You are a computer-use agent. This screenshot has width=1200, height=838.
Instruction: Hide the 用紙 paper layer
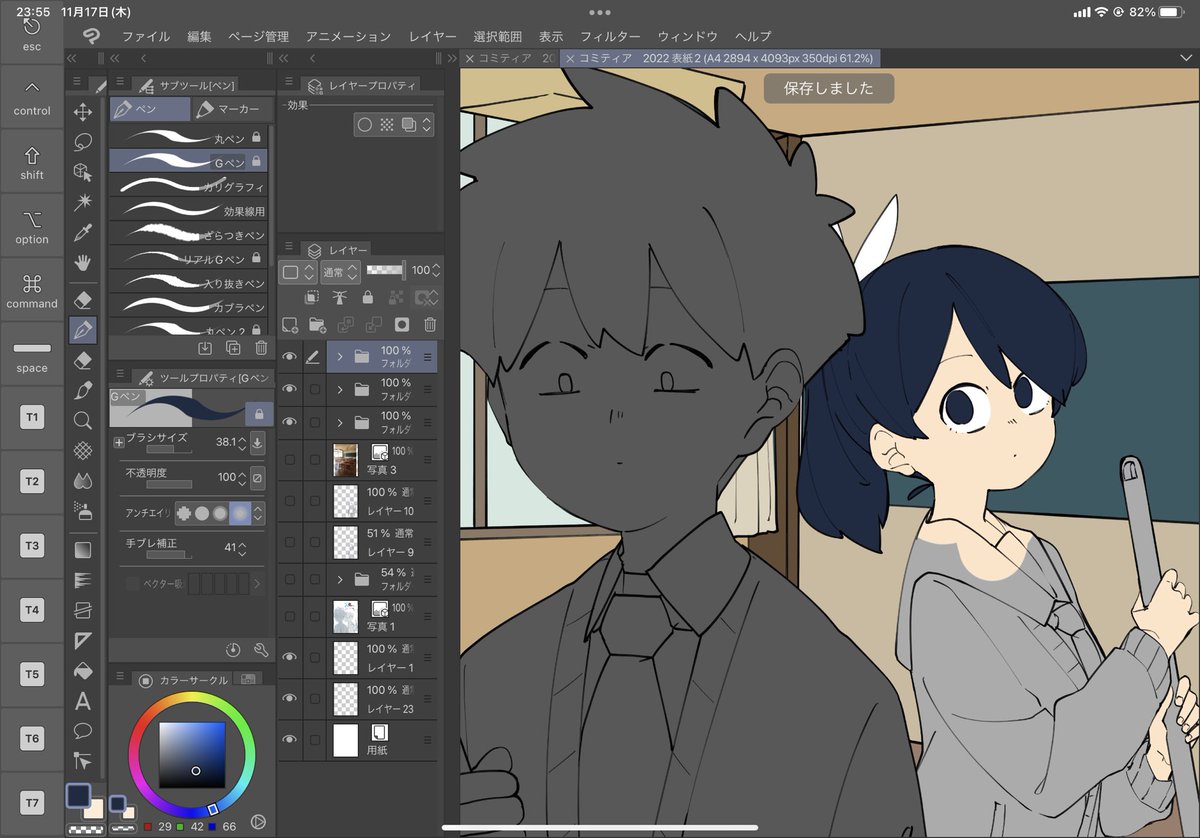click(290, 739)
